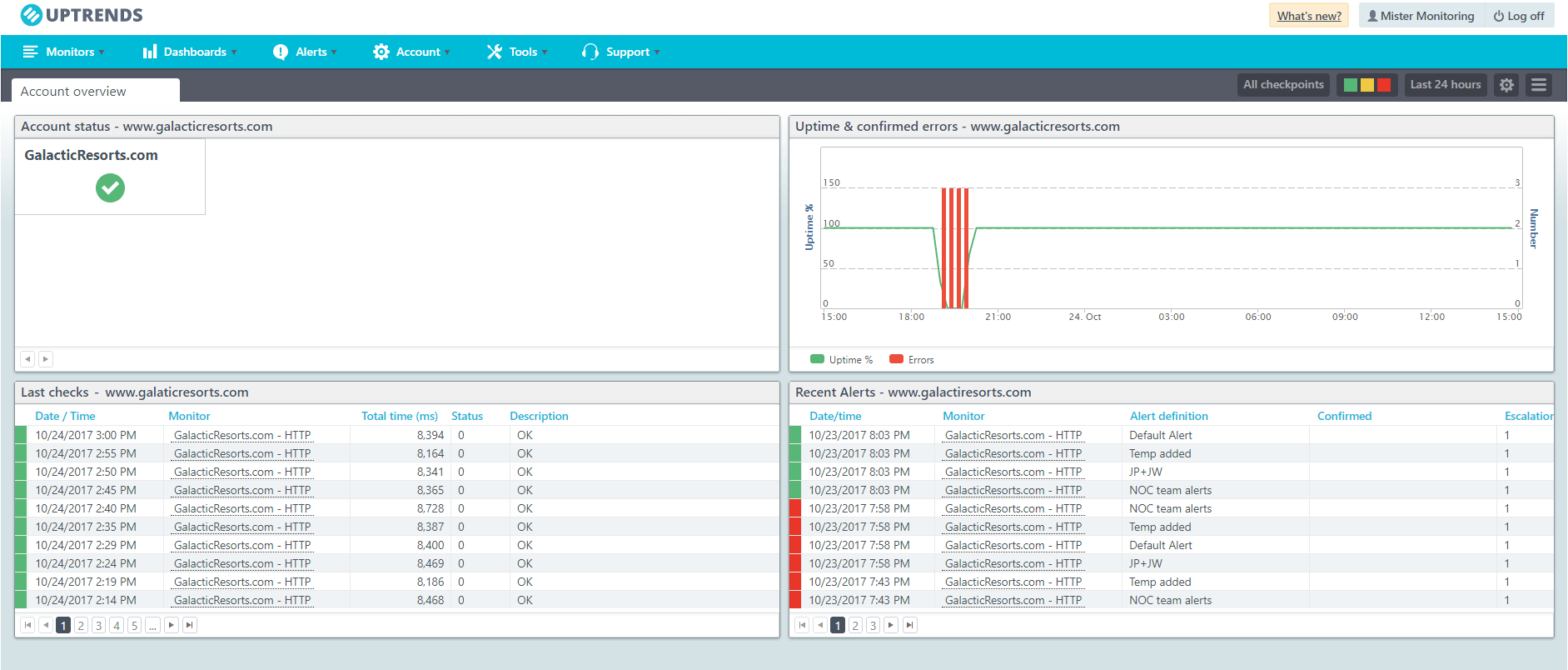Open monitor link for 2:14 PM check
The width and height of the screenshot is (1568, 670).
tap(242, 600)
